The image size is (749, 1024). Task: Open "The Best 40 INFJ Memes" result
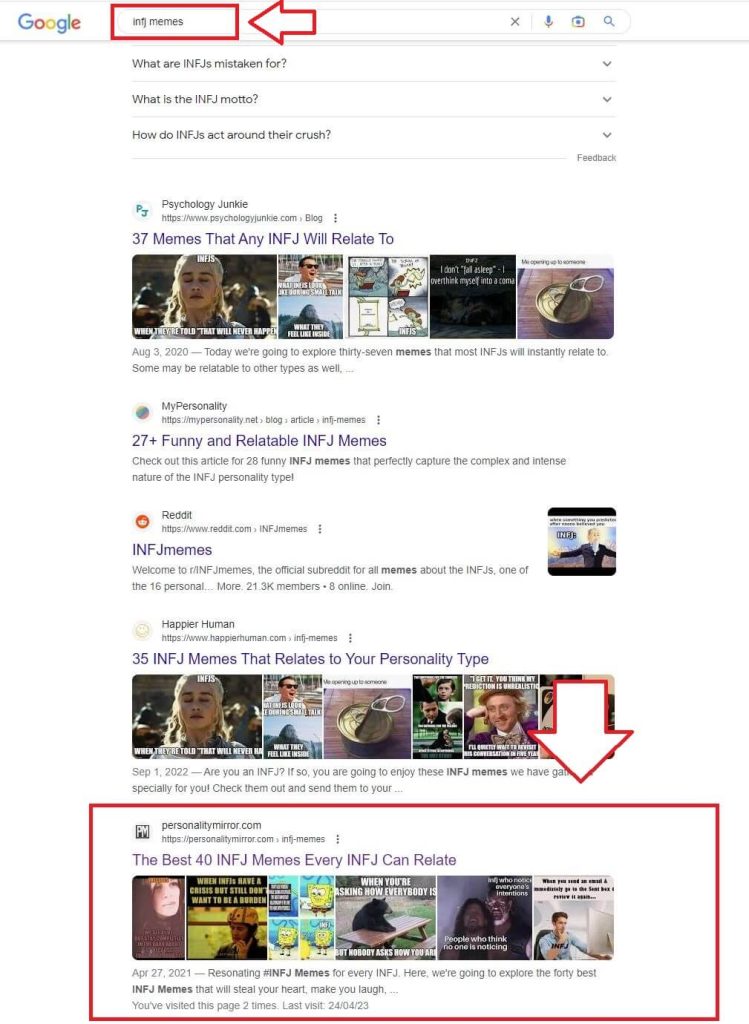pos(294,860)
